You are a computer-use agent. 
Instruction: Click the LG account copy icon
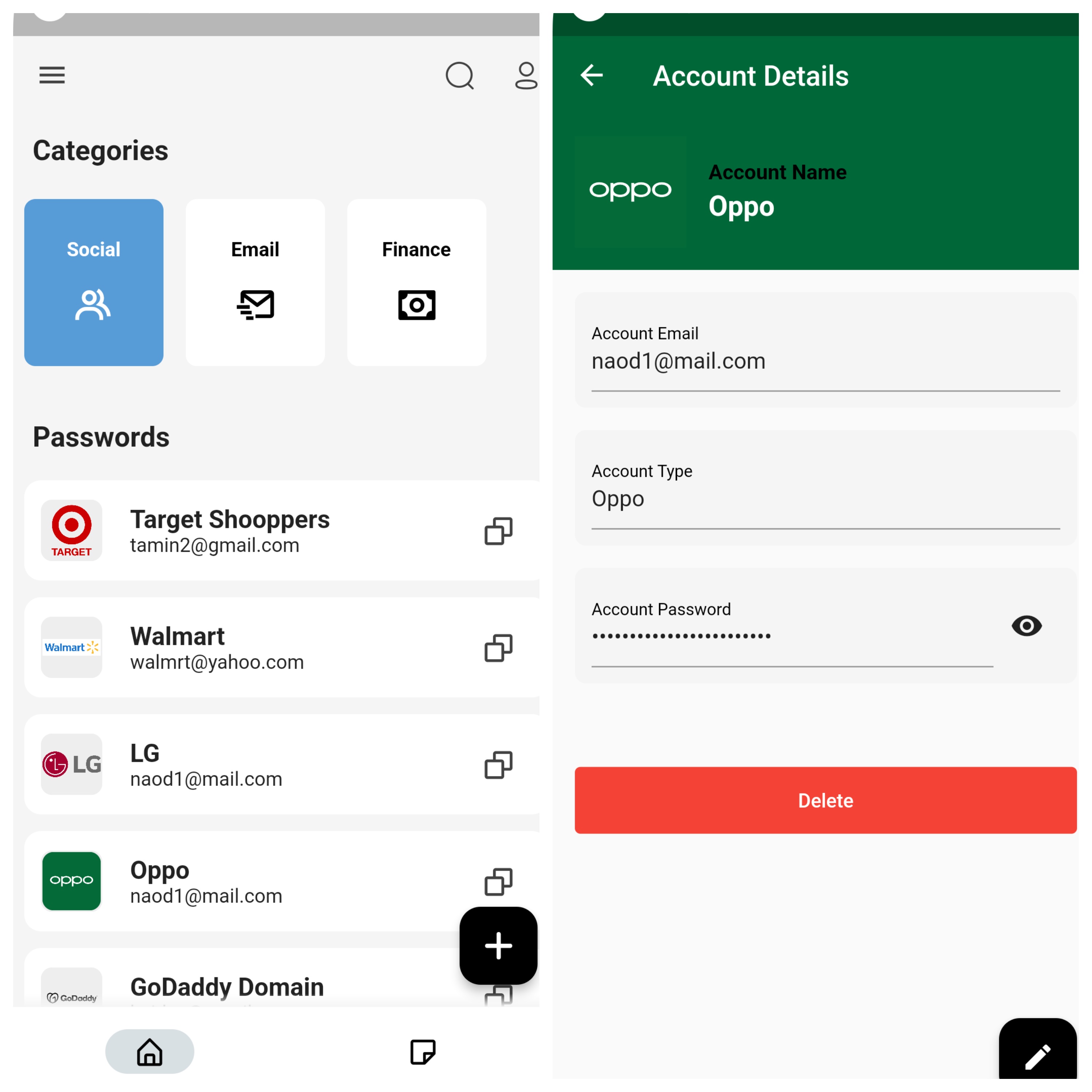499,764
